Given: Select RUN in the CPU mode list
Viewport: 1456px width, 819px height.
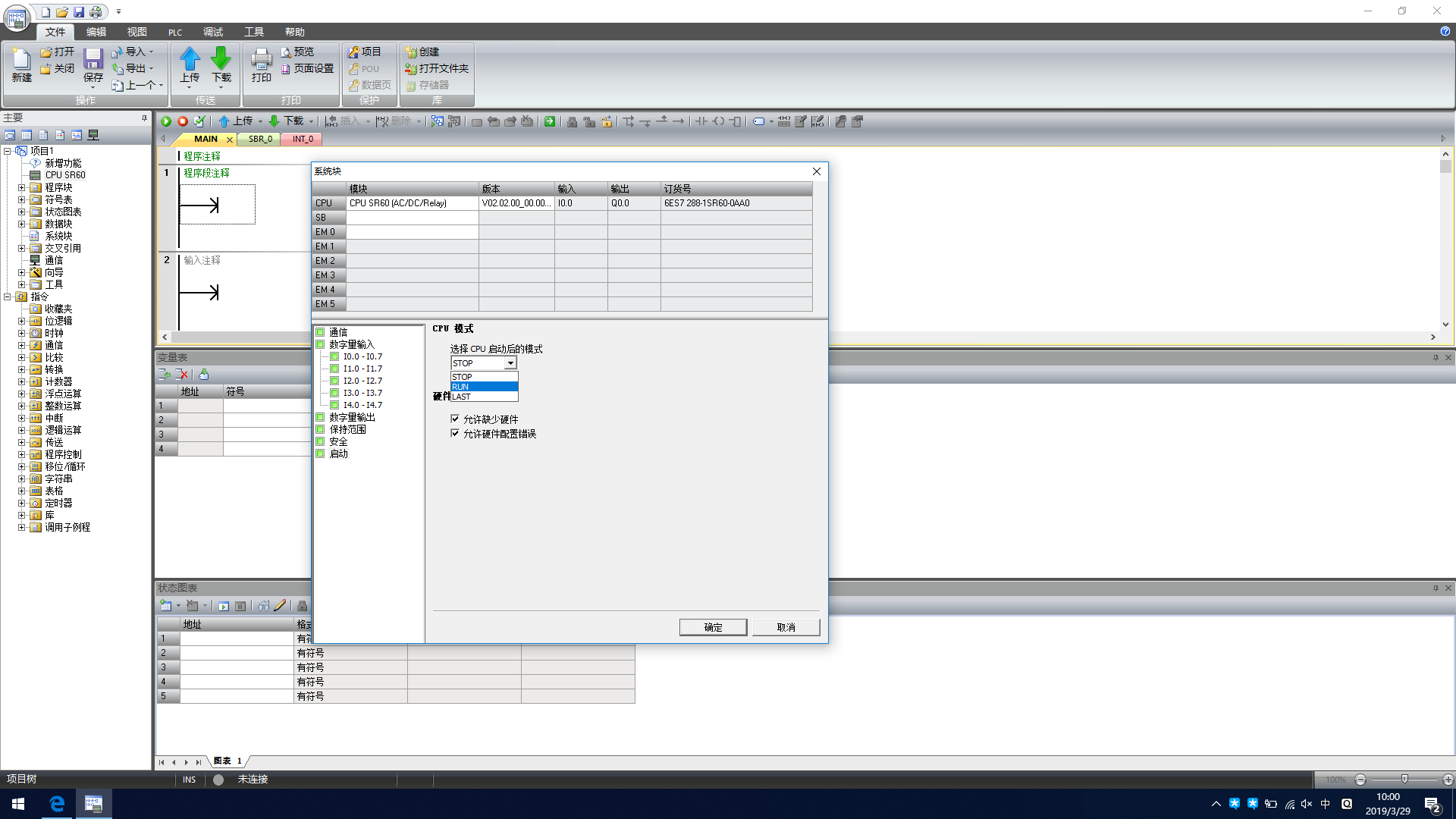Looking at the screenshot, I should (x=483, y=387).
